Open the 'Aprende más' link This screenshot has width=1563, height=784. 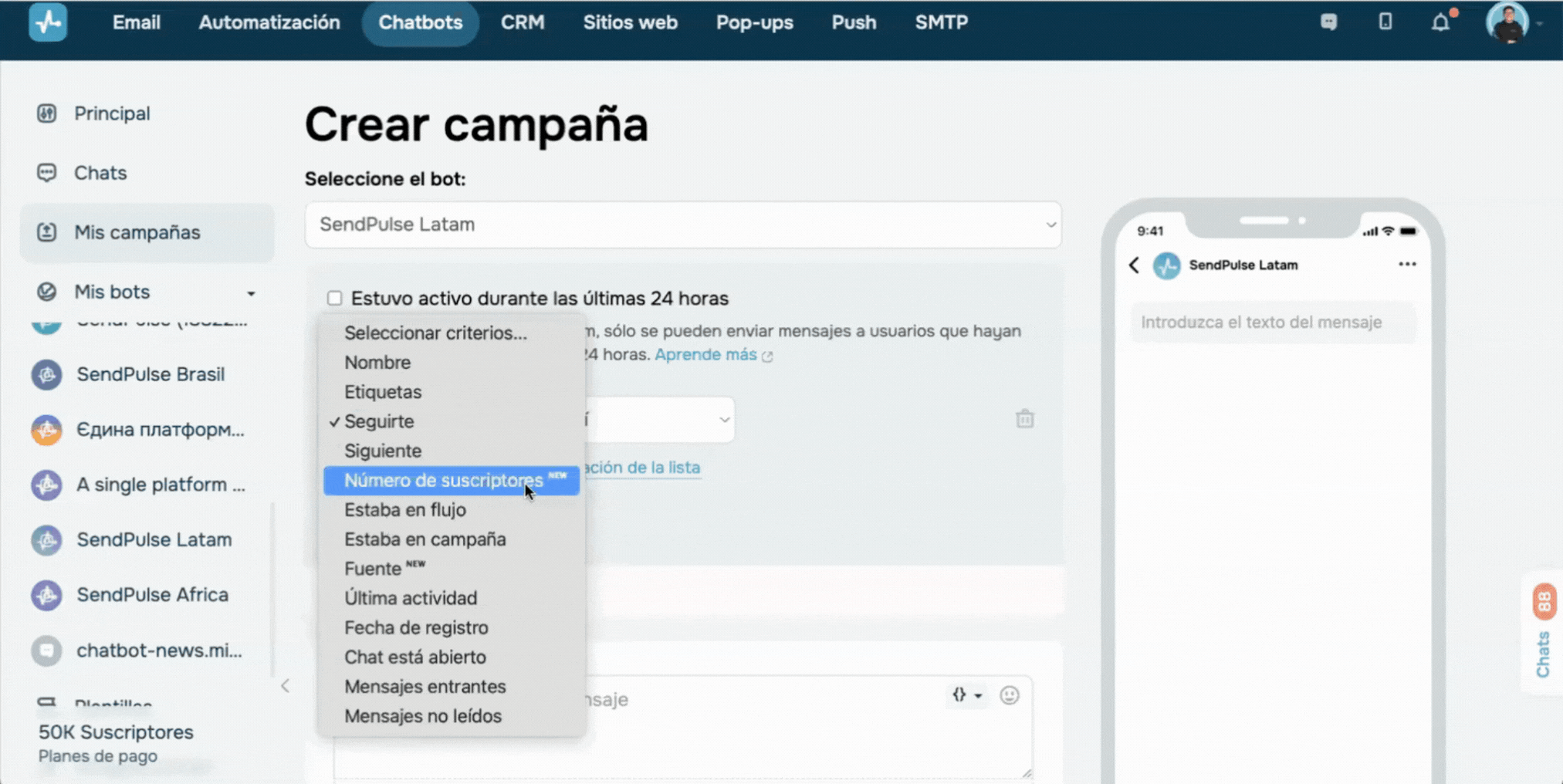point(705,355)
